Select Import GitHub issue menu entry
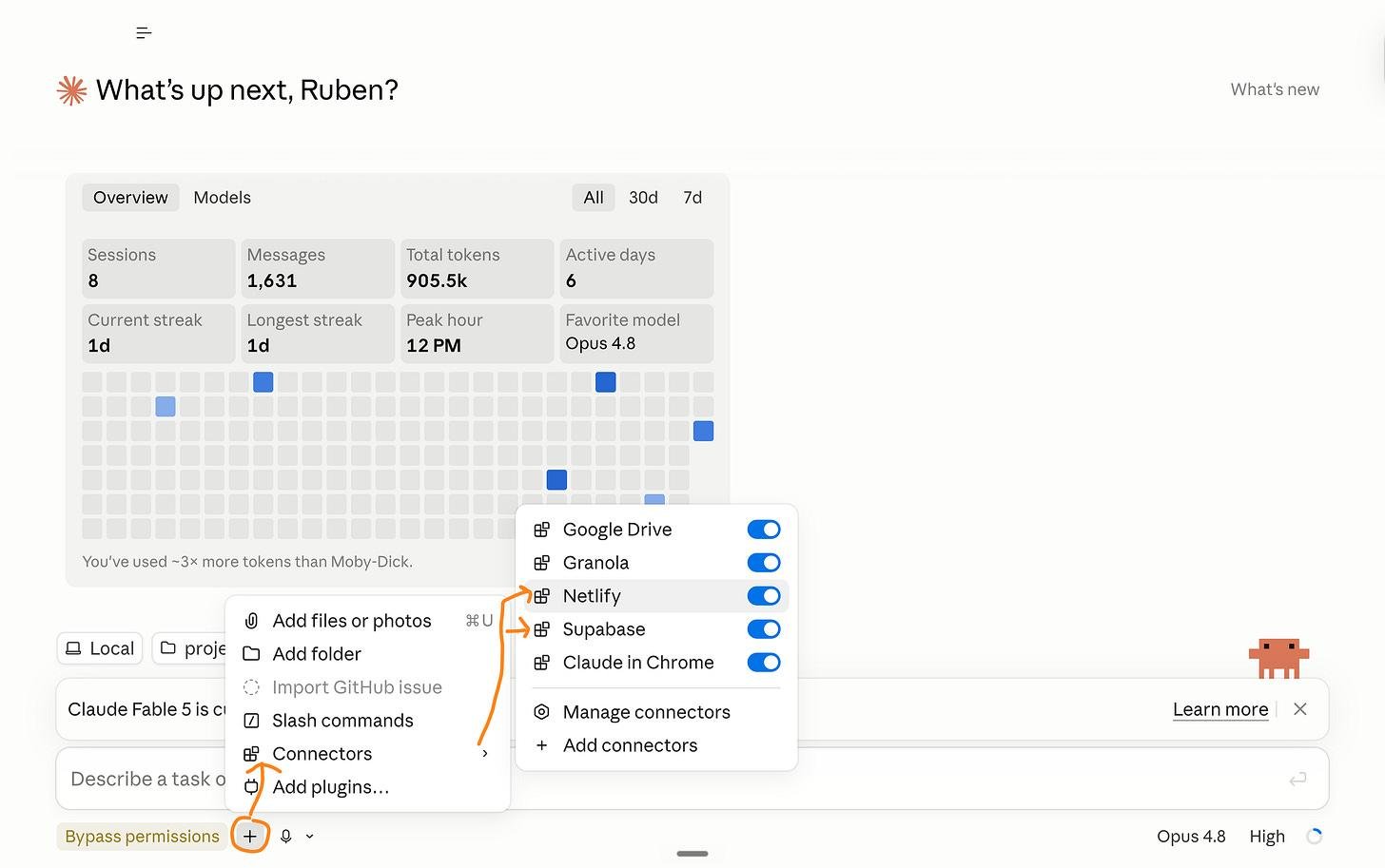Viewport: 1385px width, 868px height. coord(368,687)
